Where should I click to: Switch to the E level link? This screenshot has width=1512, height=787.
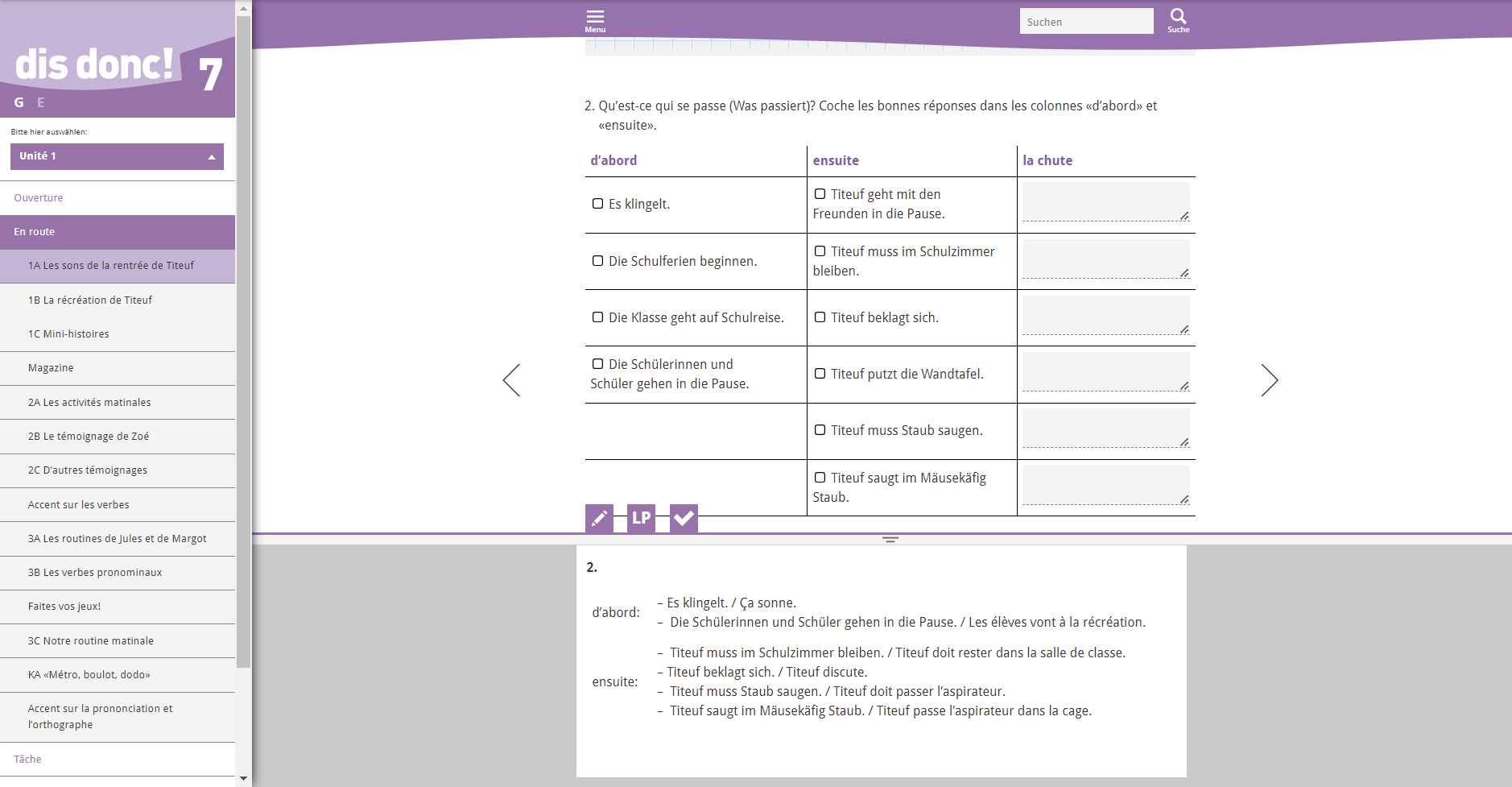41,102
